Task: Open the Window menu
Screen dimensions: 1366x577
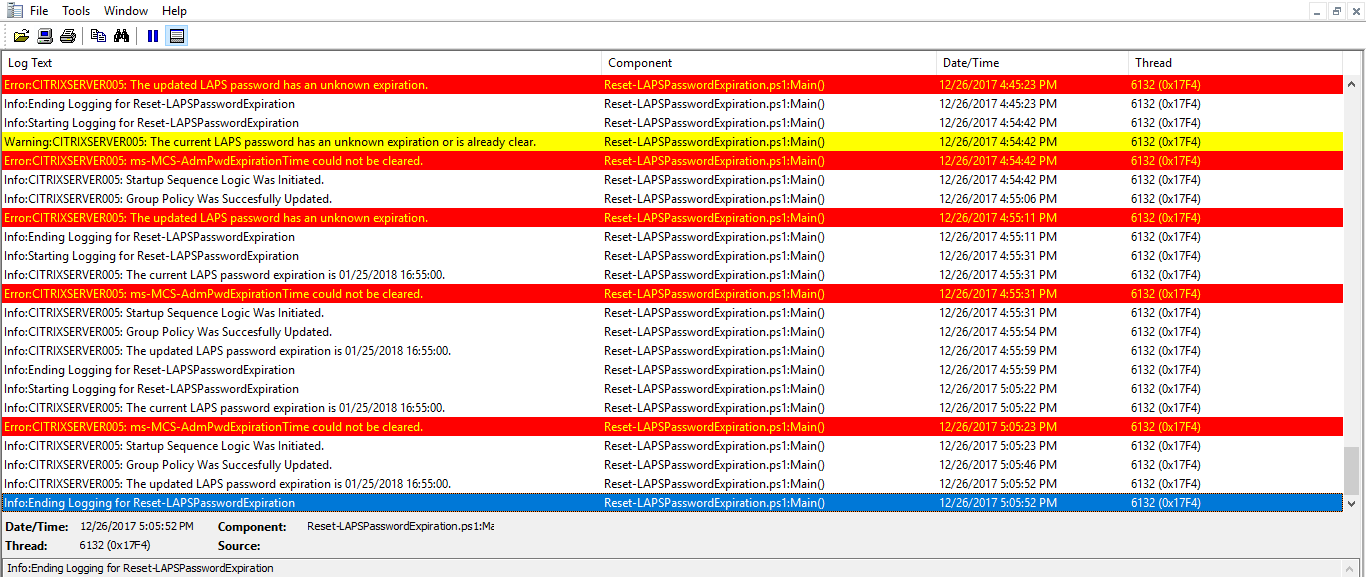Action: click(x=126, y=11)
